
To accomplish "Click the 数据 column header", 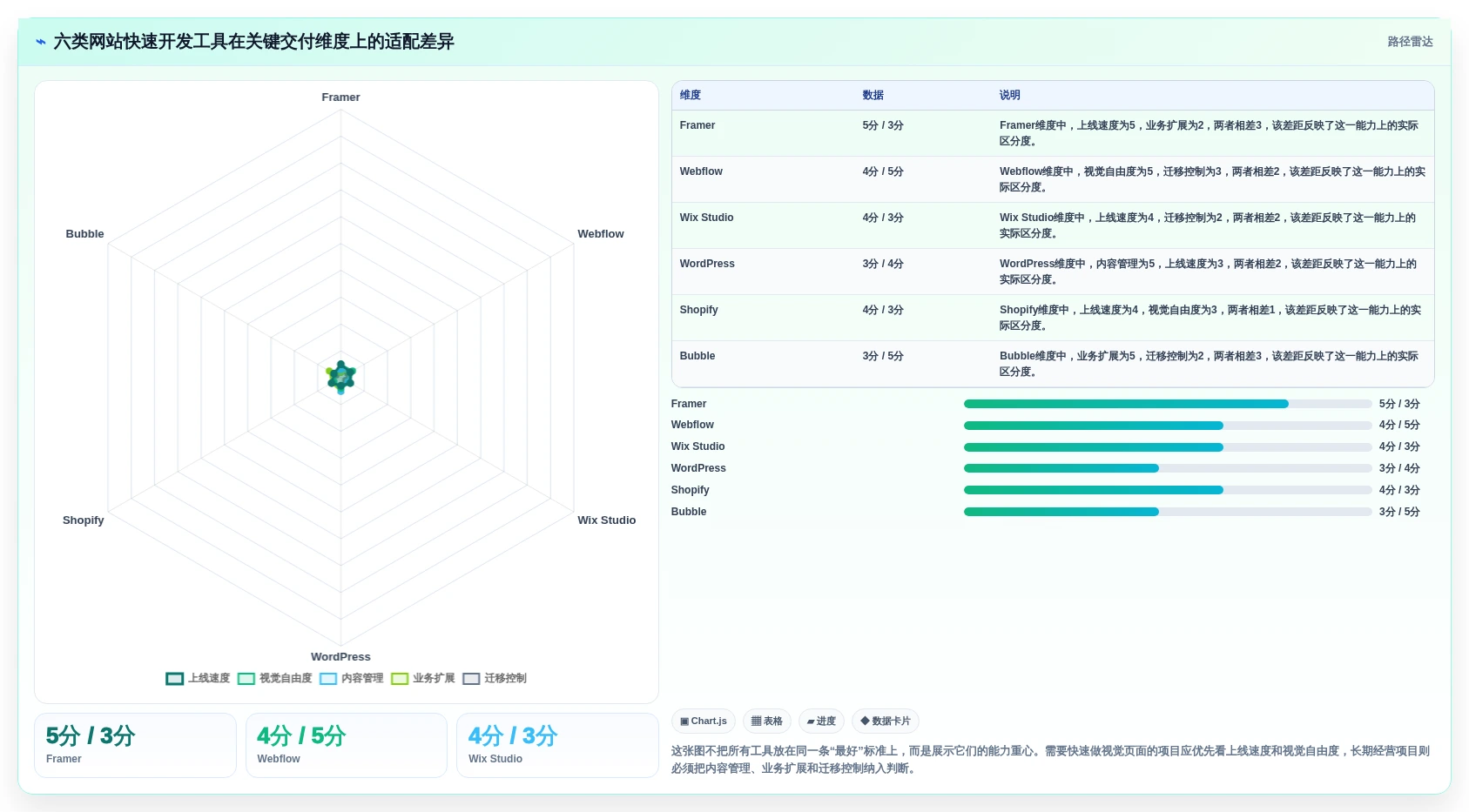I will (x=873, y=95).
